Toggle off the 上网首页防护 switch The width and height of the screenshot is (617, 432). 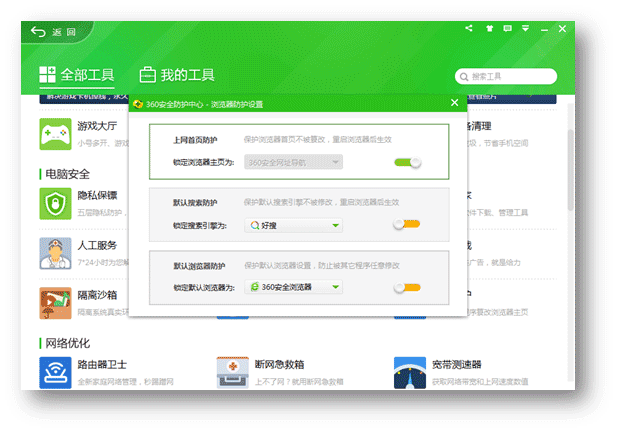pos(407,162)
